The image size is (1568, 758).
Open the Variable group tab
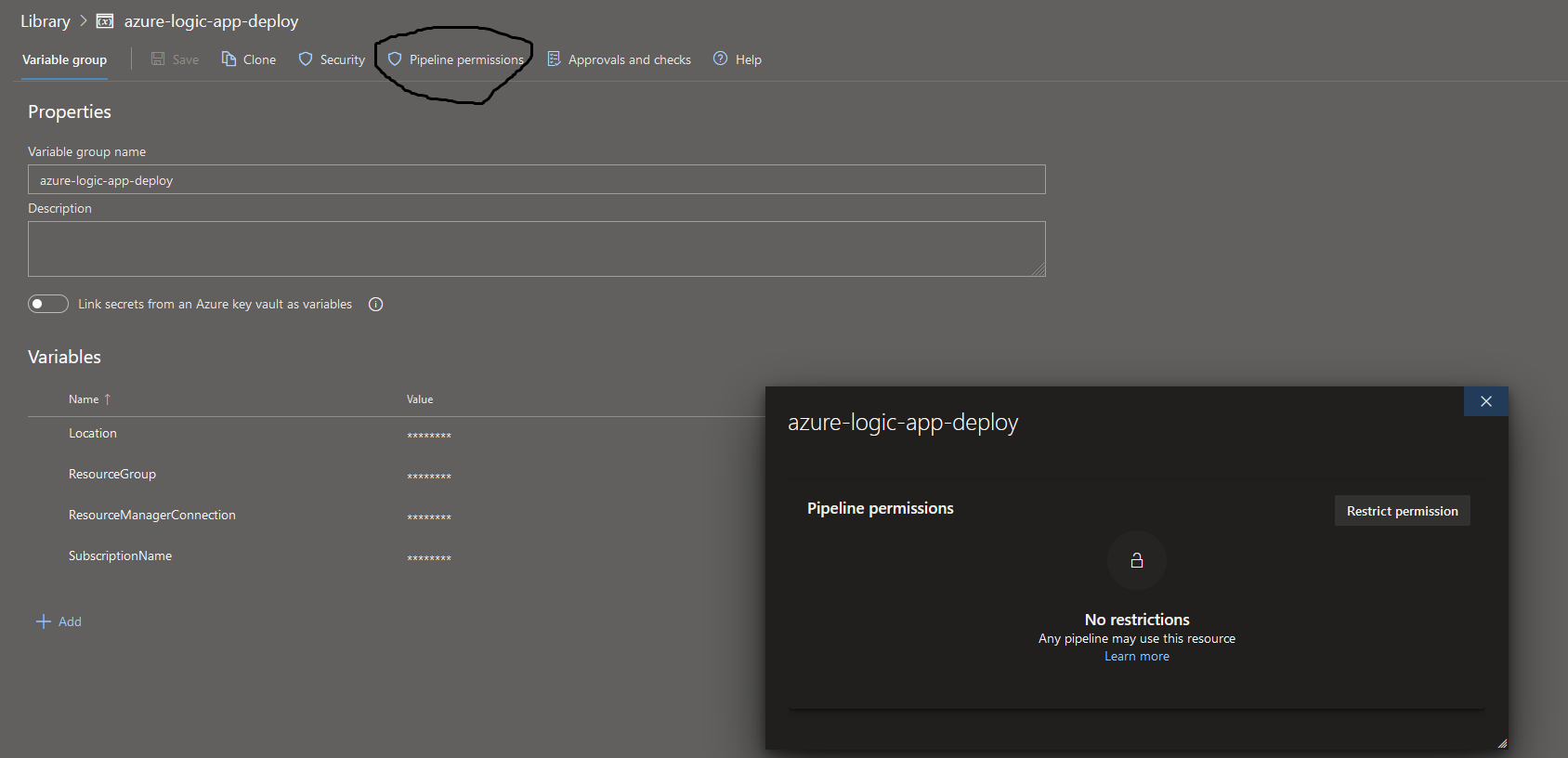tap(64, 59)
